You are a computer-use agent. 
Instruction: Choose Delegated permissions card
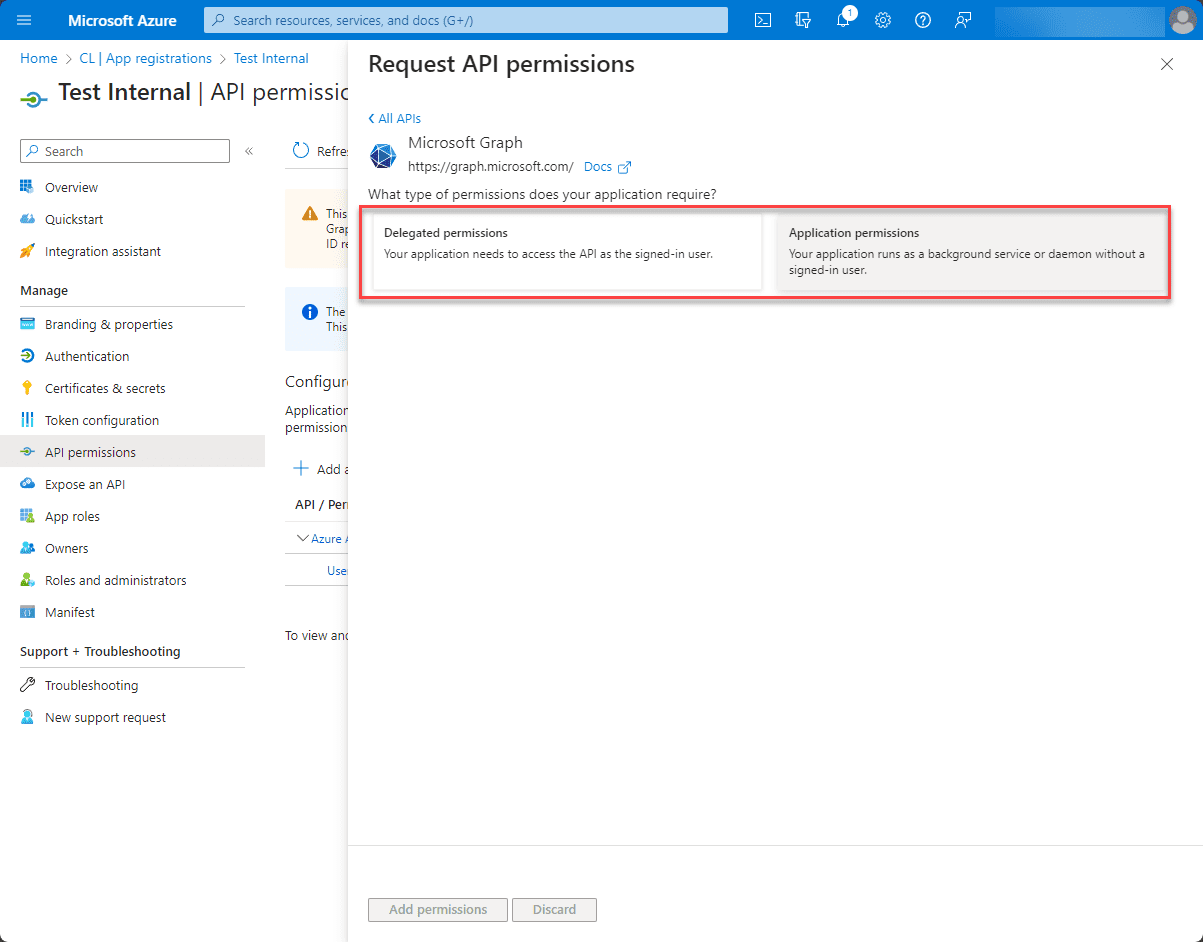tap(567, 252)
